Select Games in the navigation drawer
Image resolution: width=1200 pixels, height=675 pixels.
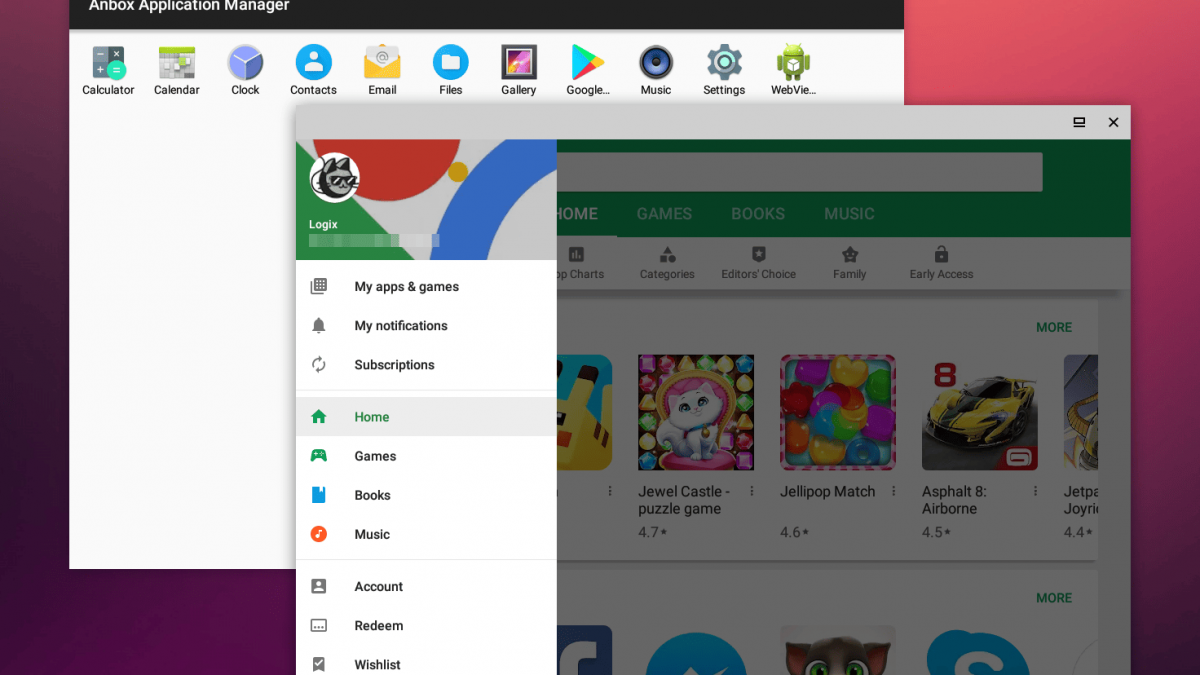[426, 456]
